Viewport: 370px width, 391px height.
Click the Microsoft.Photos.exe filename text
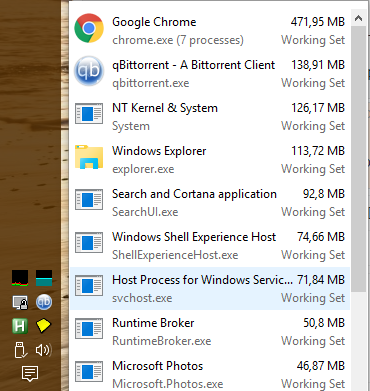[168, 384]
